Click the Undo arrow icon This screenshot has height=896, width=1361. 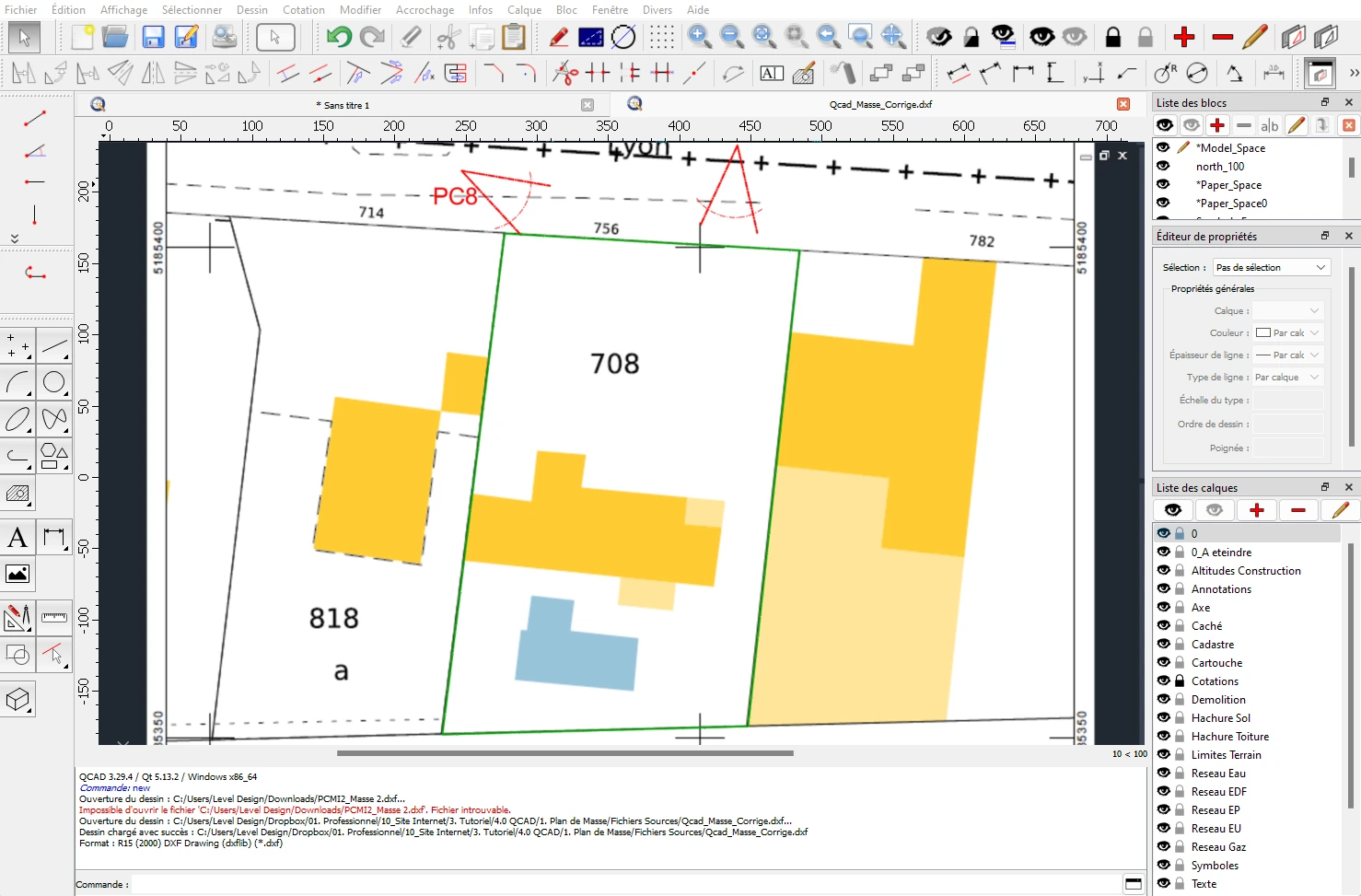339,37
